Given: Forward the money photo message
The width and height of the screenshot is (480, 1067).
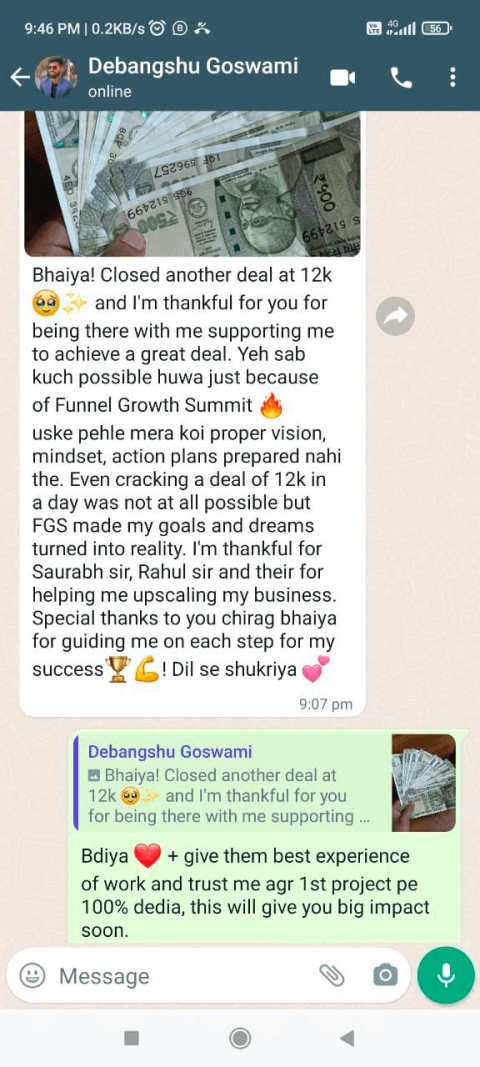Looking at the screenshot, I should click(x=396, y=316).
